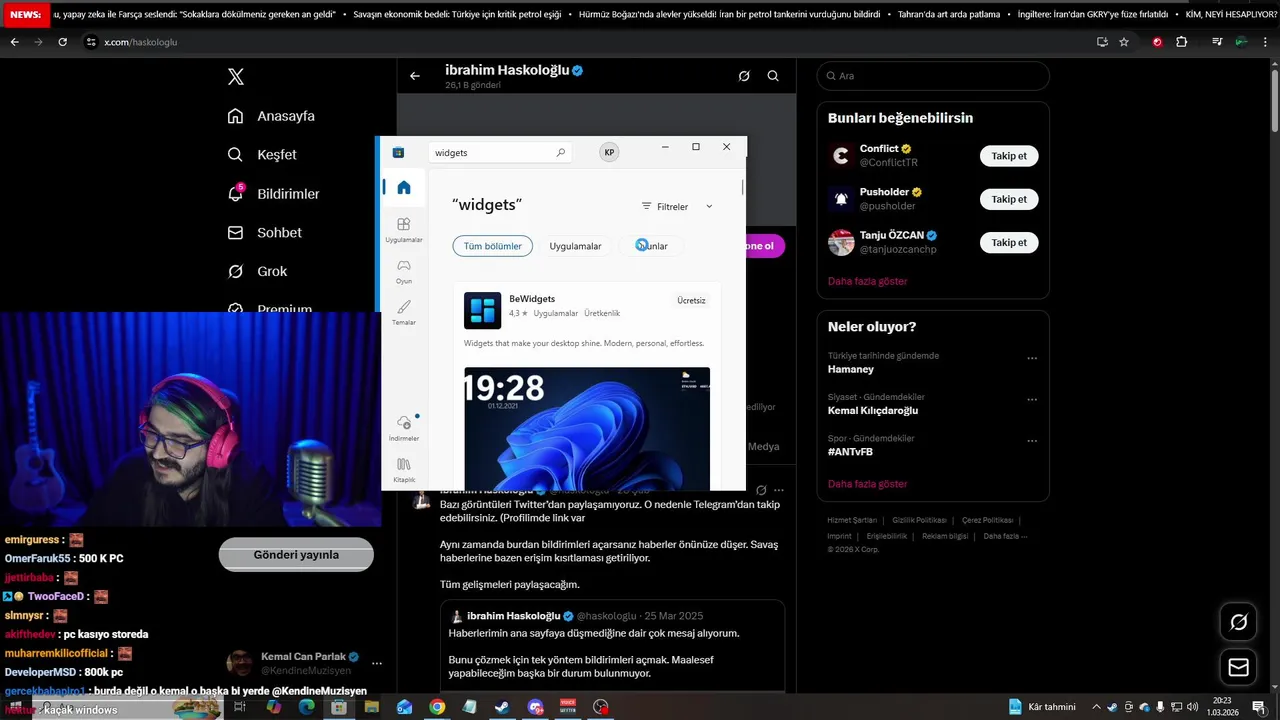Open Kitaplık in the Store sidebar

click(x=404, y=470)
